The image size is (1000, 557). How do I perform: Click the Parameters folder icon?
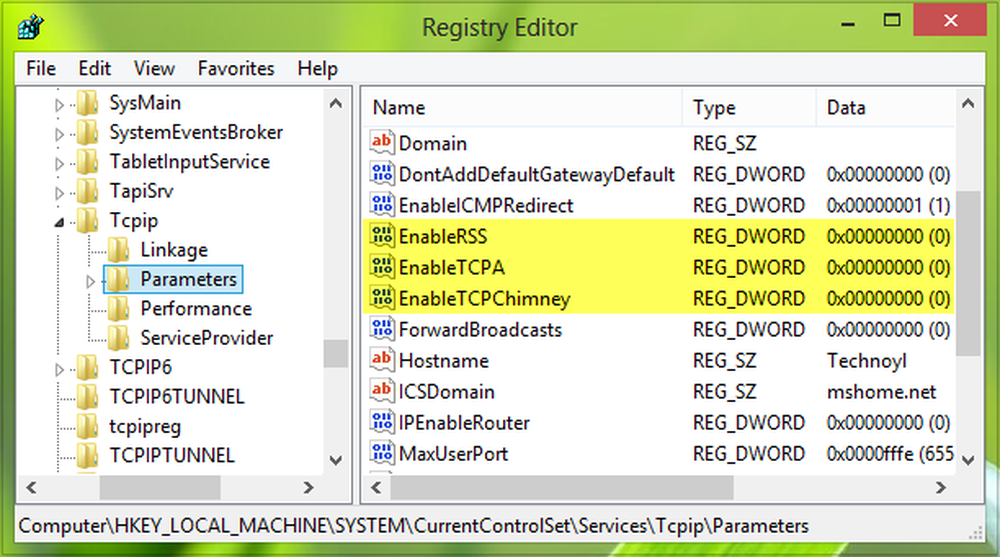pos(118,279)
